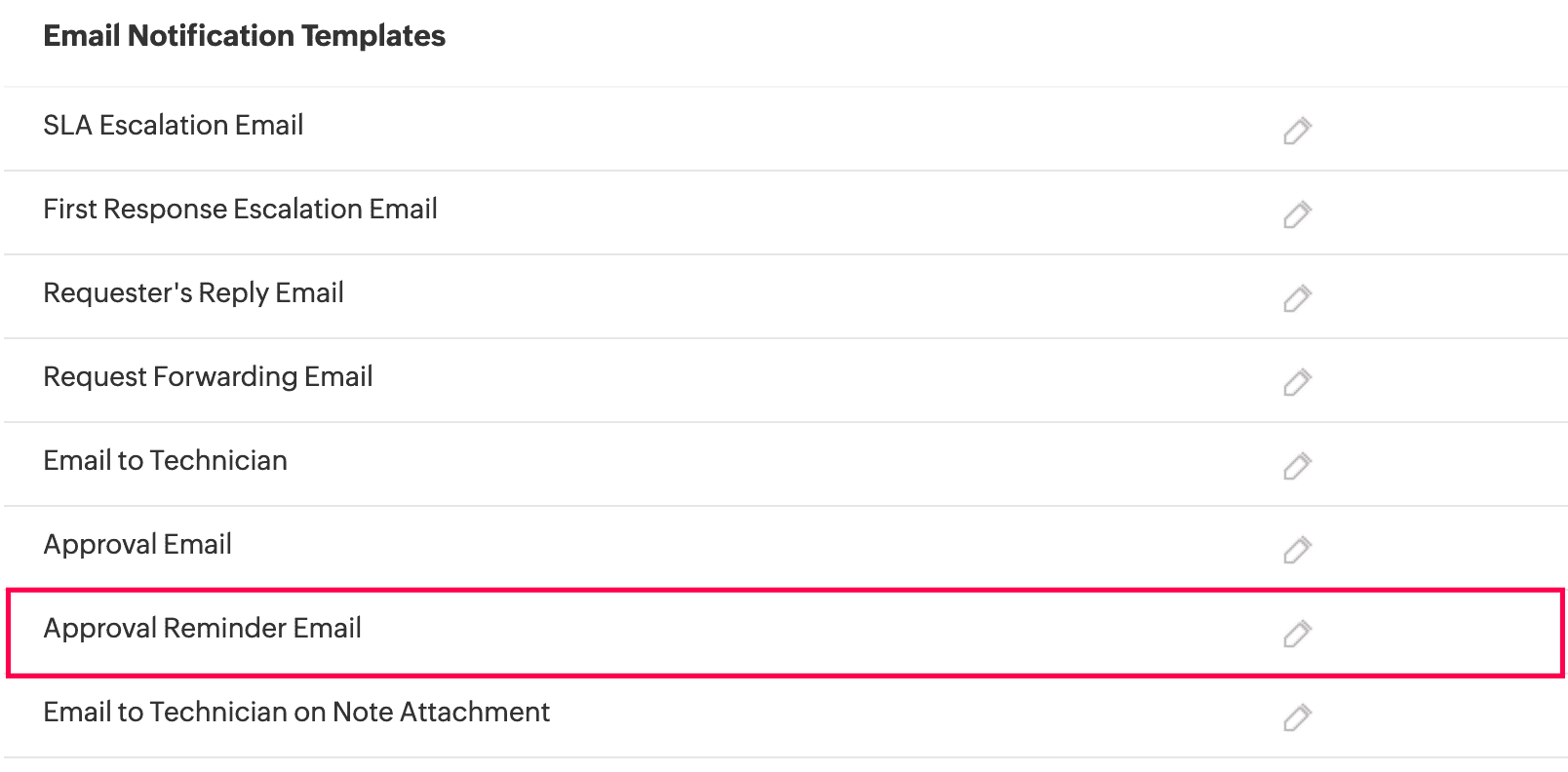Click the edit pencil for Request Forwarding Email
Screen dimensions: 1568x772
pyautogui.click(x=1297, y=382)
